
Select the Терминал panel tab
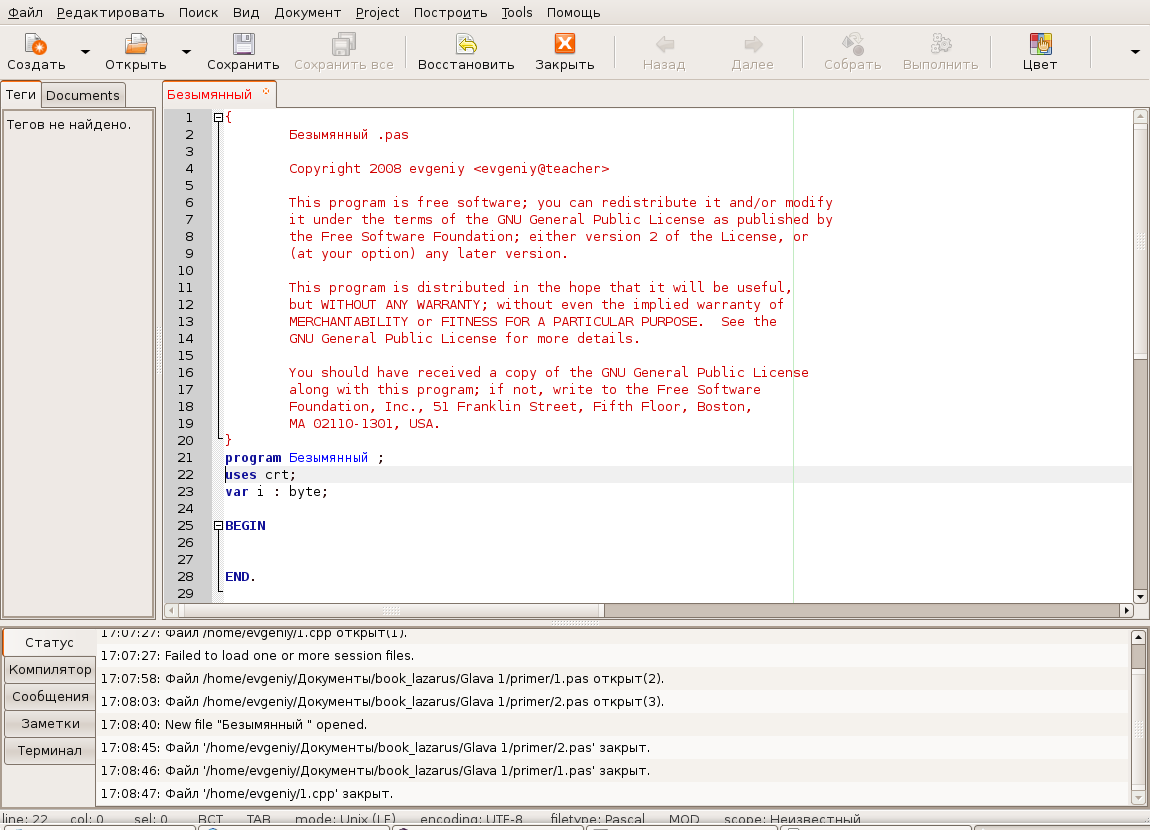click(x=50, y=751)
